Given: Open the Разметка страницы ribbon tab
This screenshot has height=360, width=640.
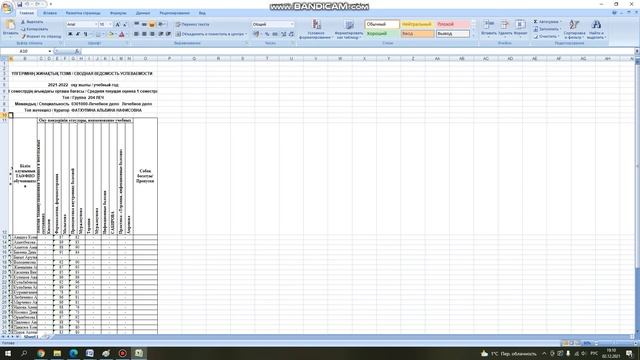Looking at the screenshot, I should click(83, 13).
